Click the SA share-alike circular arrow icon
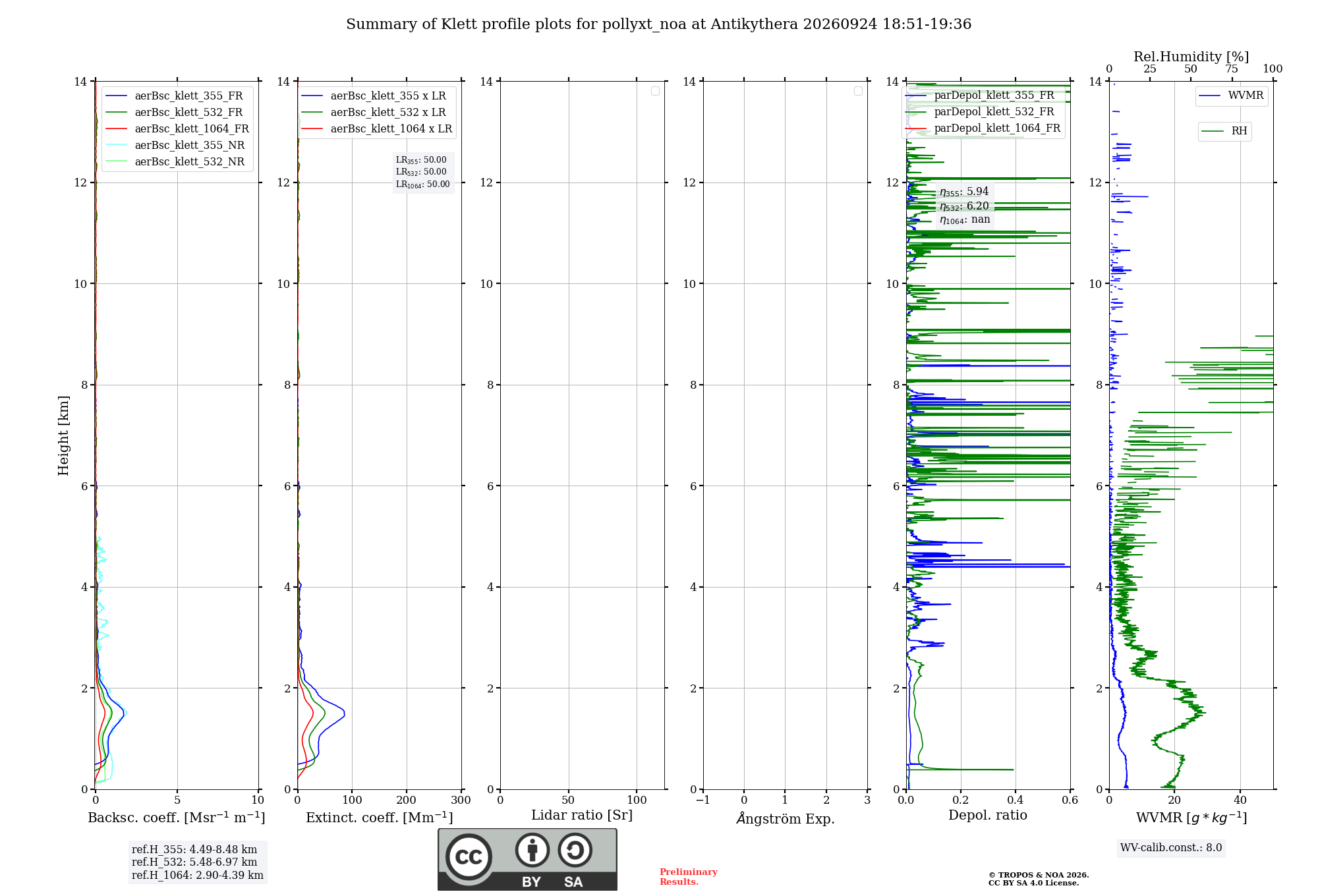 tap(575, 850)
